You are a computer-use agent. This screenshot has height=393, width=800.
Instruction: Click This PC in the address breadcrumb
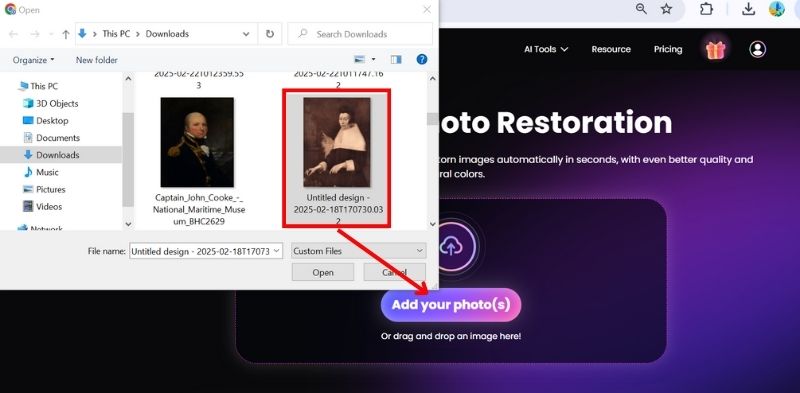pyautogui.click(x=116, y=34)
